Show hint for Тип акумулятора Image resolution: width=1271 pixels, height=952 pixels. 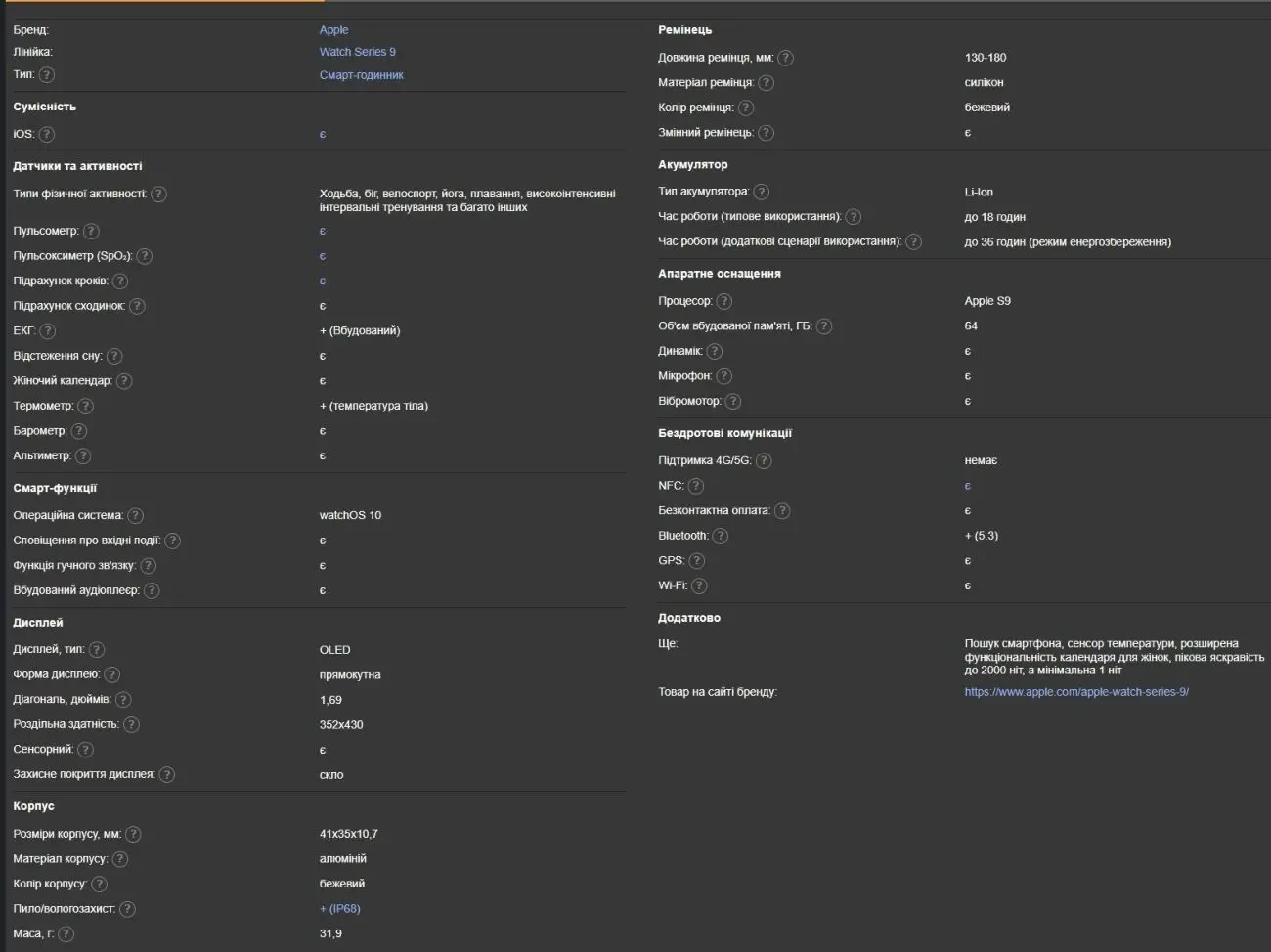[x=761, y=192]
